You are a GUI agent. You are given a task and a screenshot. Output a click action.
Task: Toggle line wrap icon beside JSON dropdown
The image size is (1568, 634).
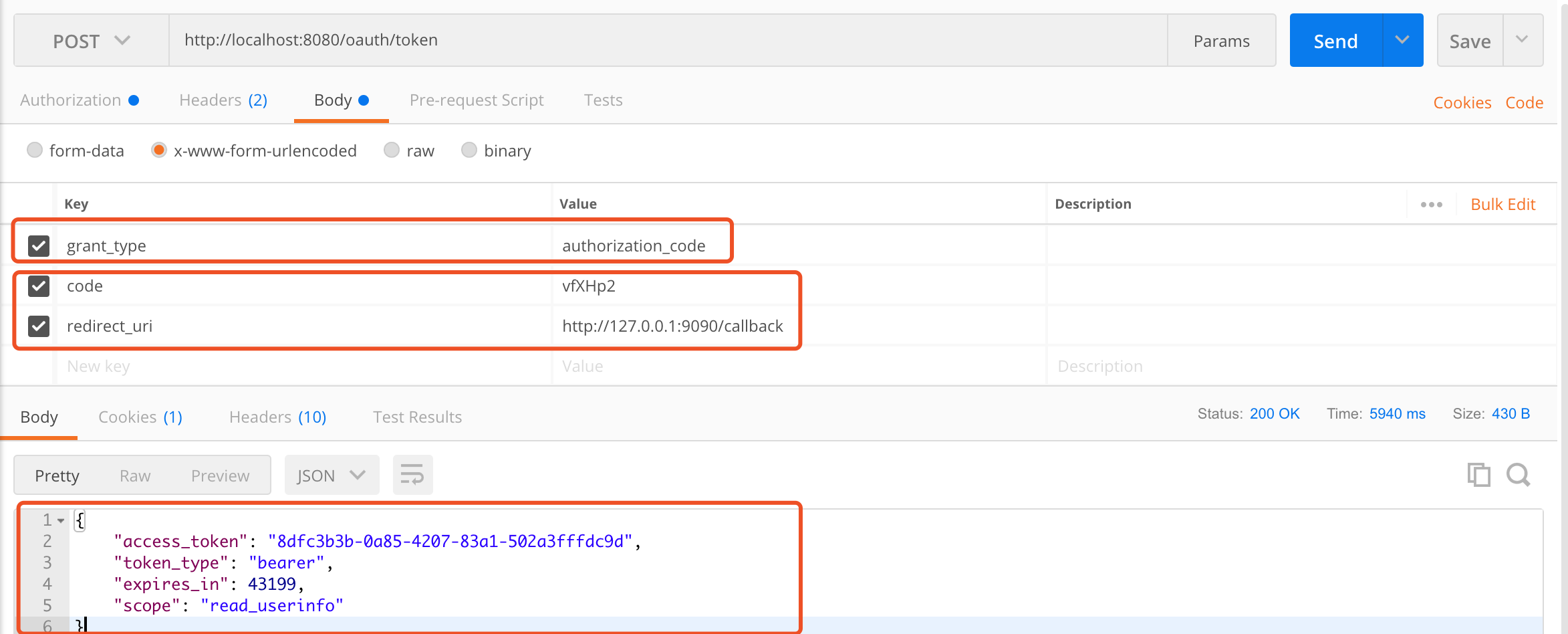pos(412,475)
